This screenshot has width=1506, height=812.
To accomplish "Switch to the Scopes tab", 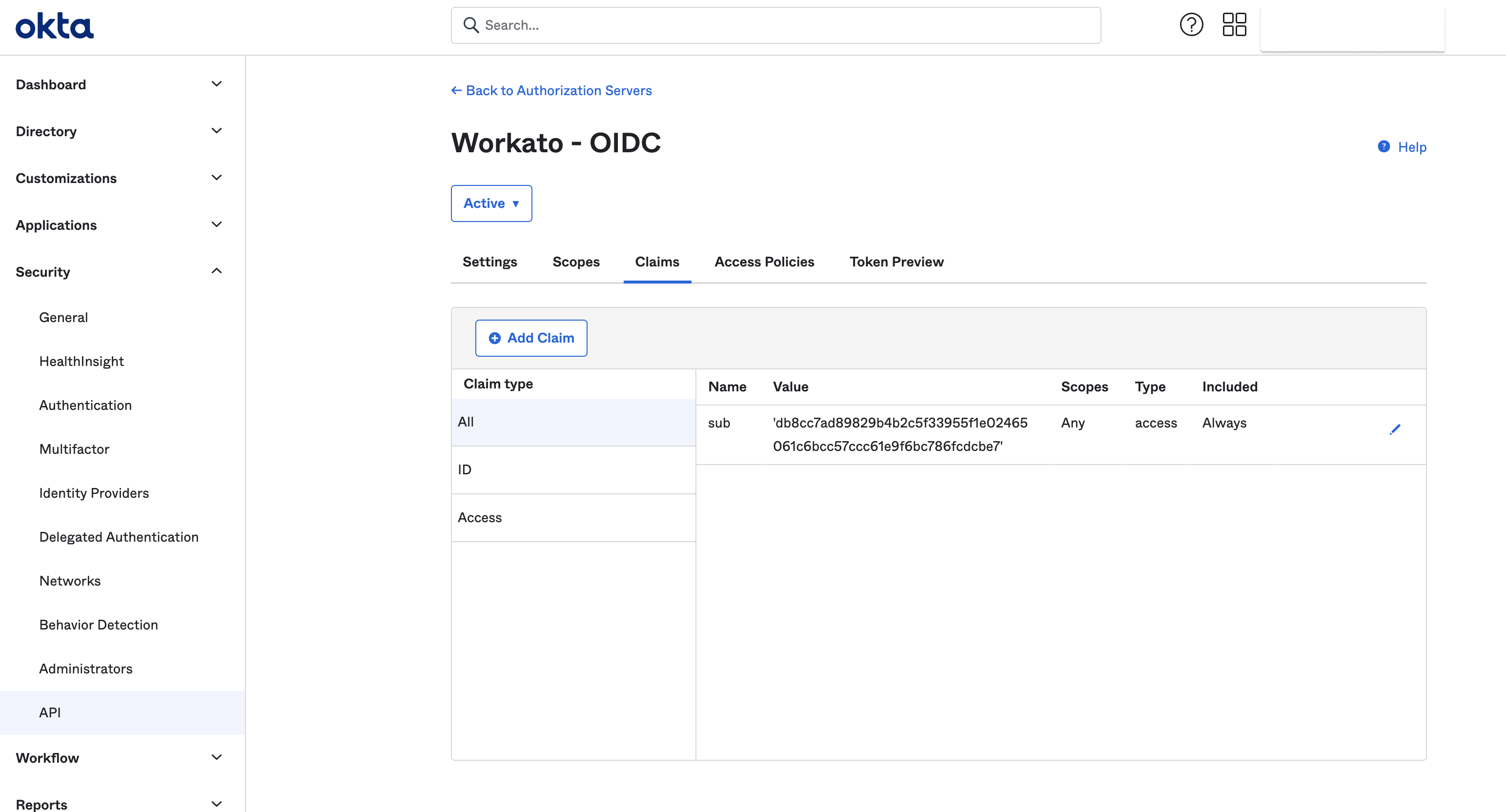I will click(x=576, y=262).
